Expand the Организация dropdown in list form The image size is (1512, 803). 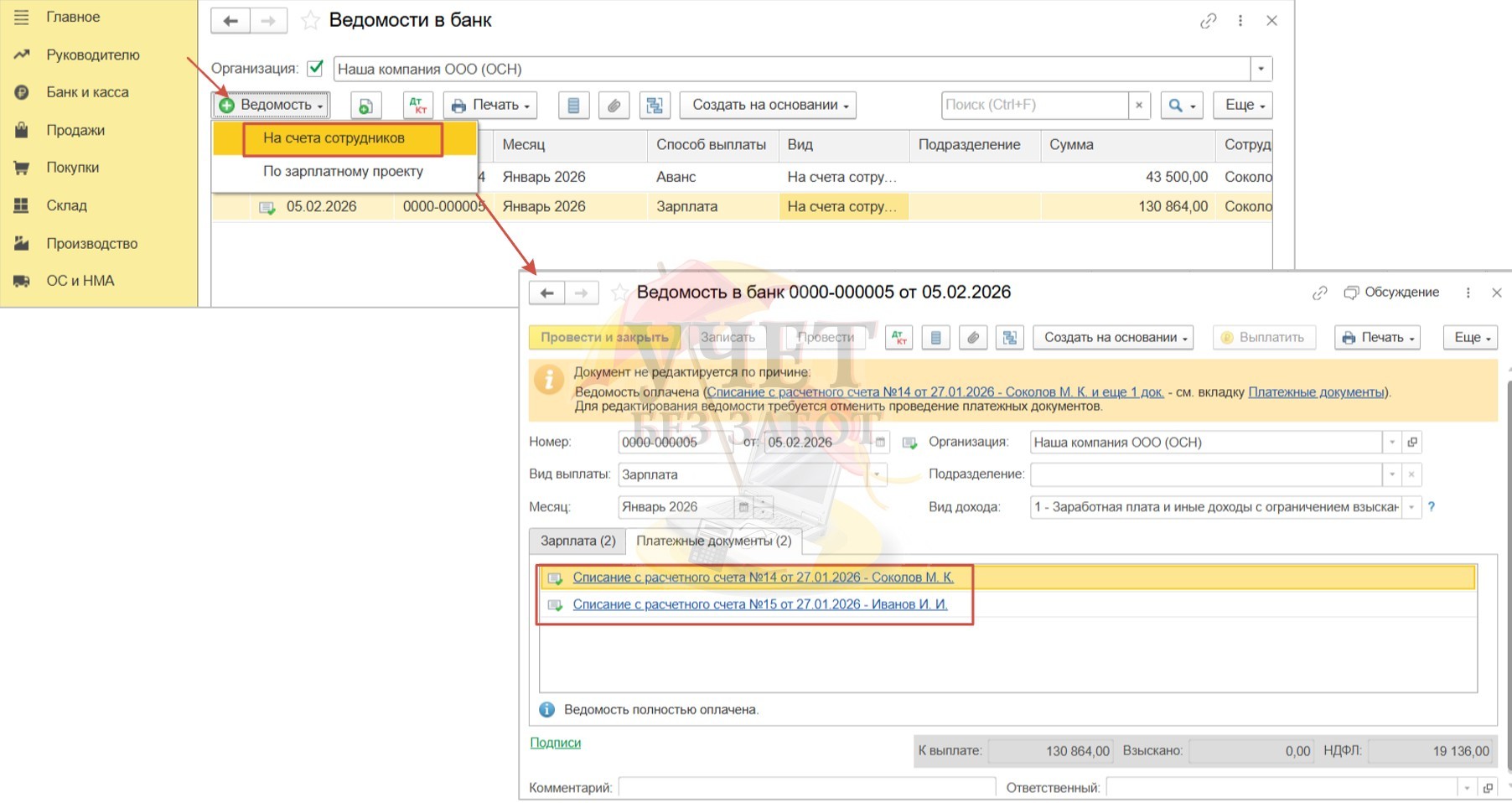pyautogui.click(x=1261, y=69)
